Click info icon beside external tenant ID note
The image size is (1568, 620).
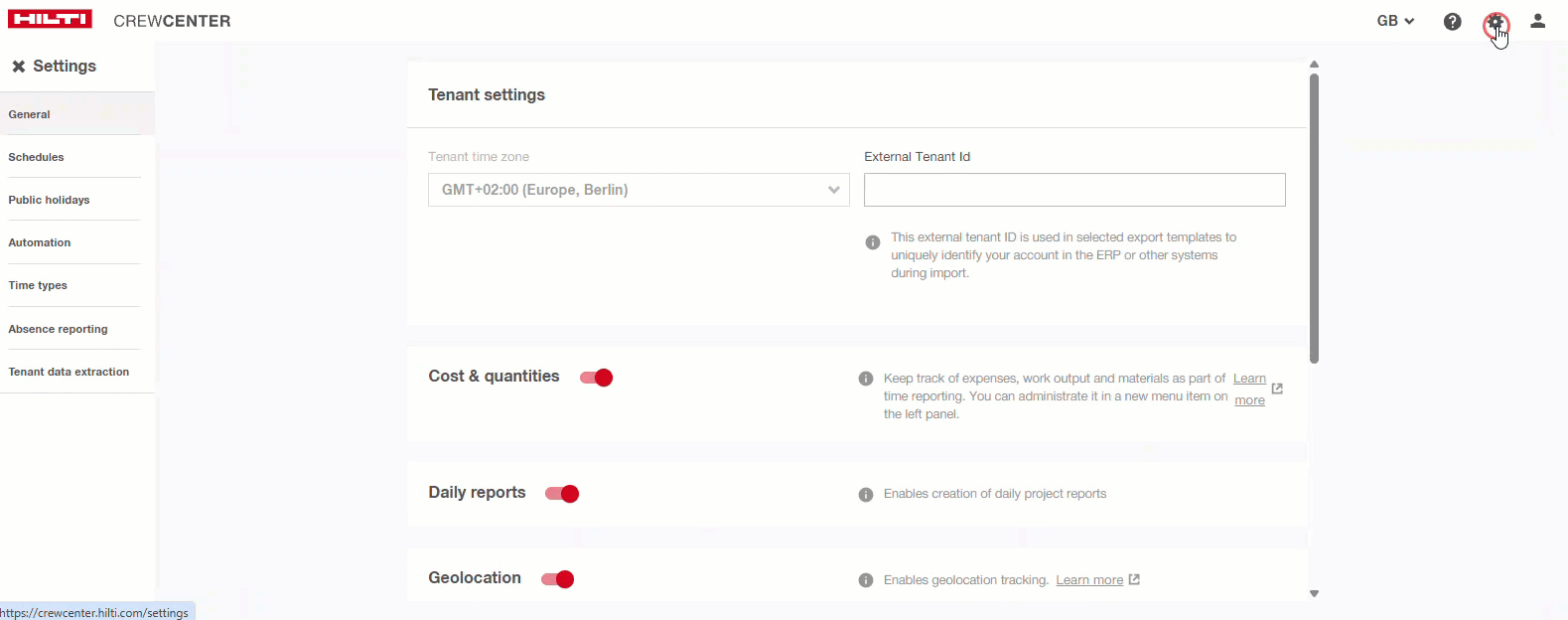[873, 242]
